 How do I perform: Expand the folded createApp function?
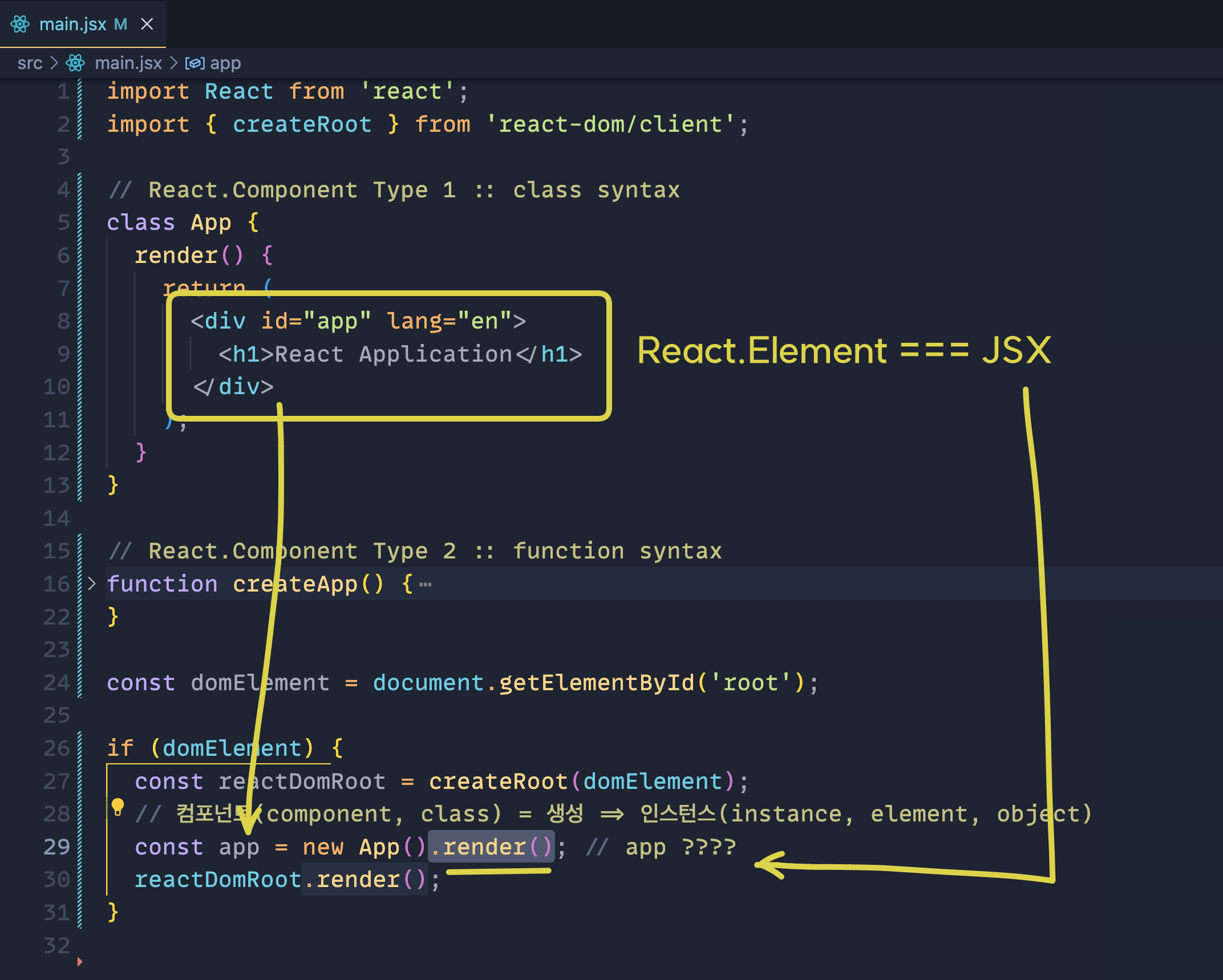(x=92, y=584)
